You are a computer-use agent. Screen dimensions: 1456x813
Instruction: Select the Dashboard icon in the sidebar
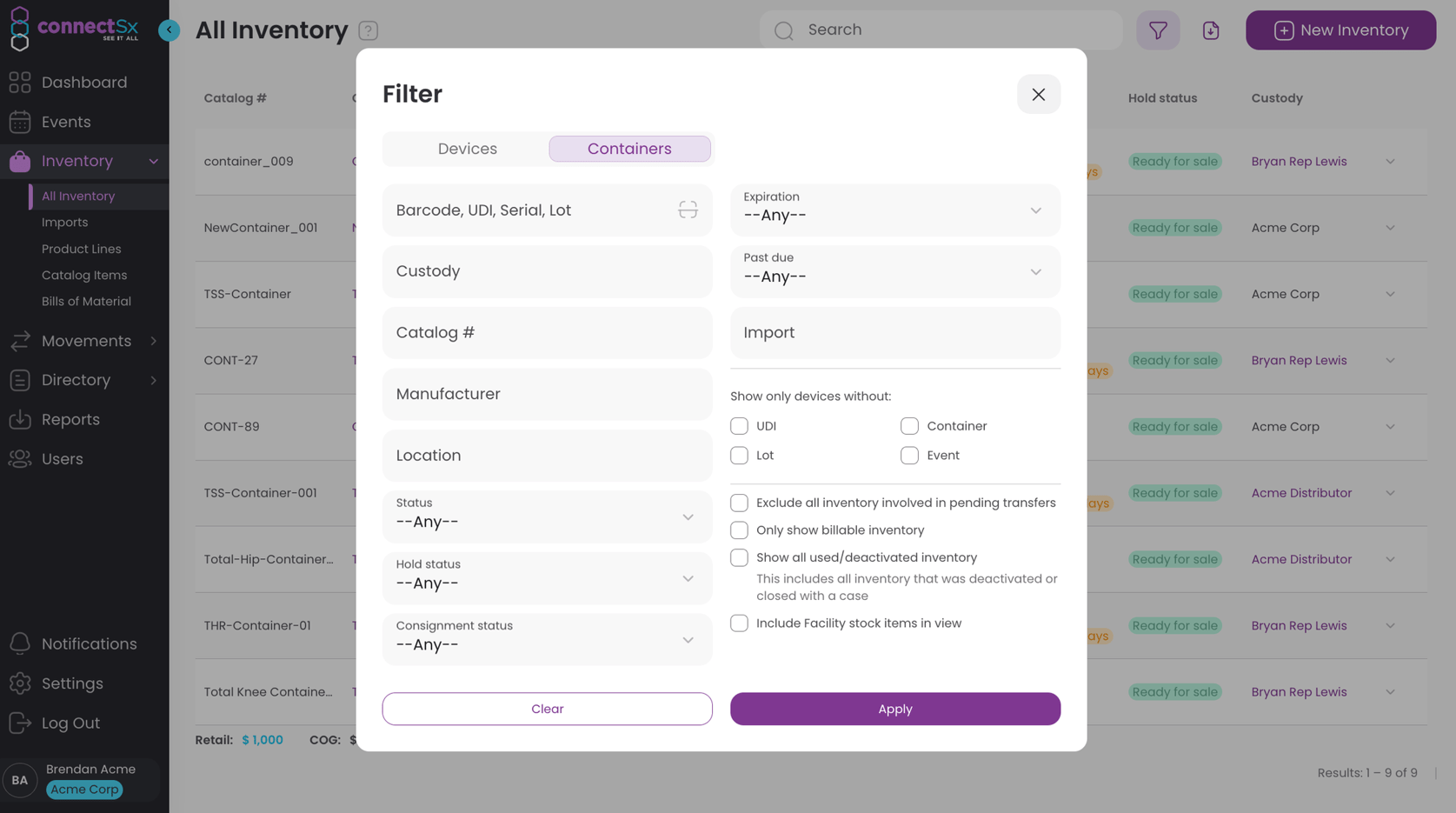point(21,82)
